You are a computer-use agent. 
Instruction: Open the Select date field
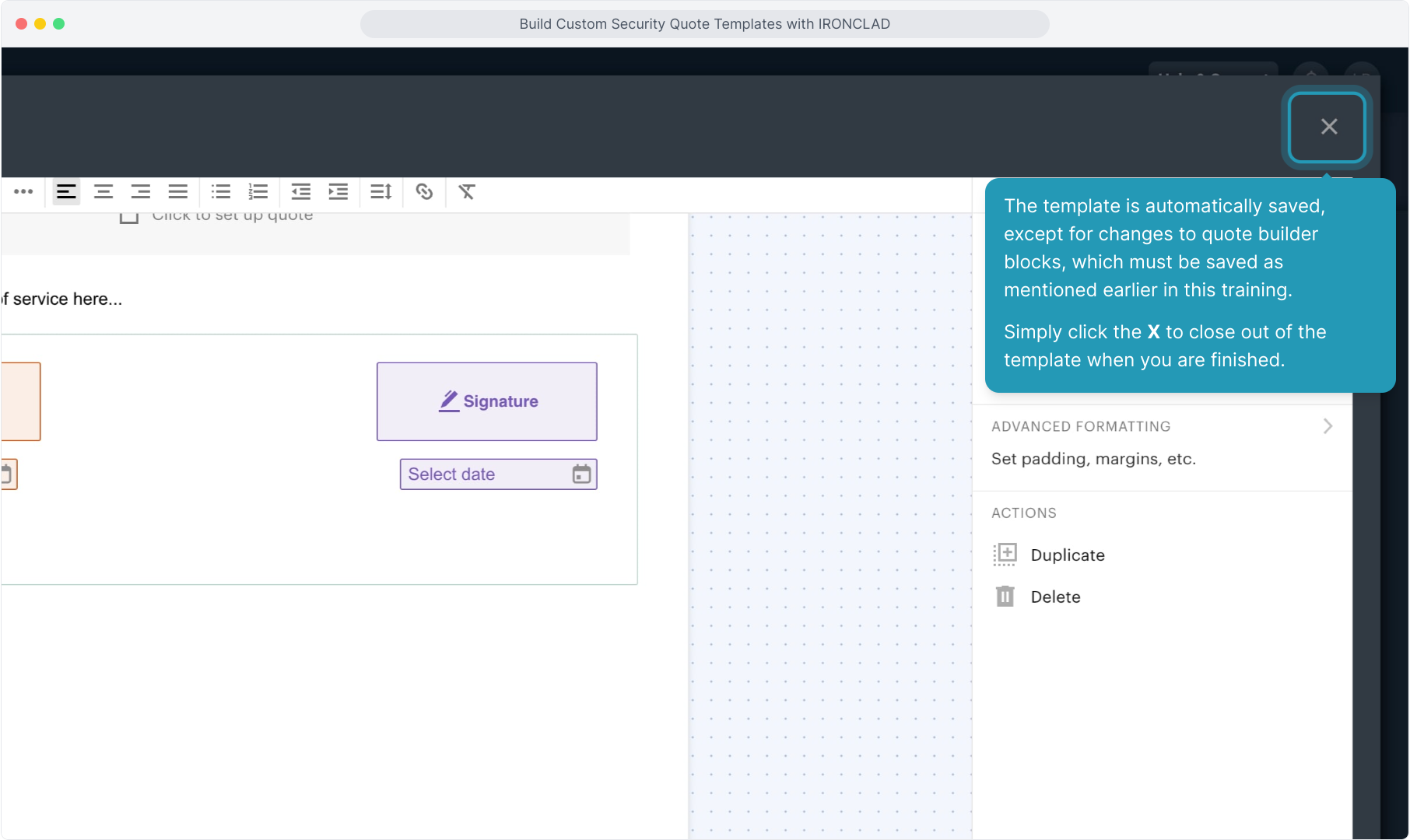tap(482, 474)
